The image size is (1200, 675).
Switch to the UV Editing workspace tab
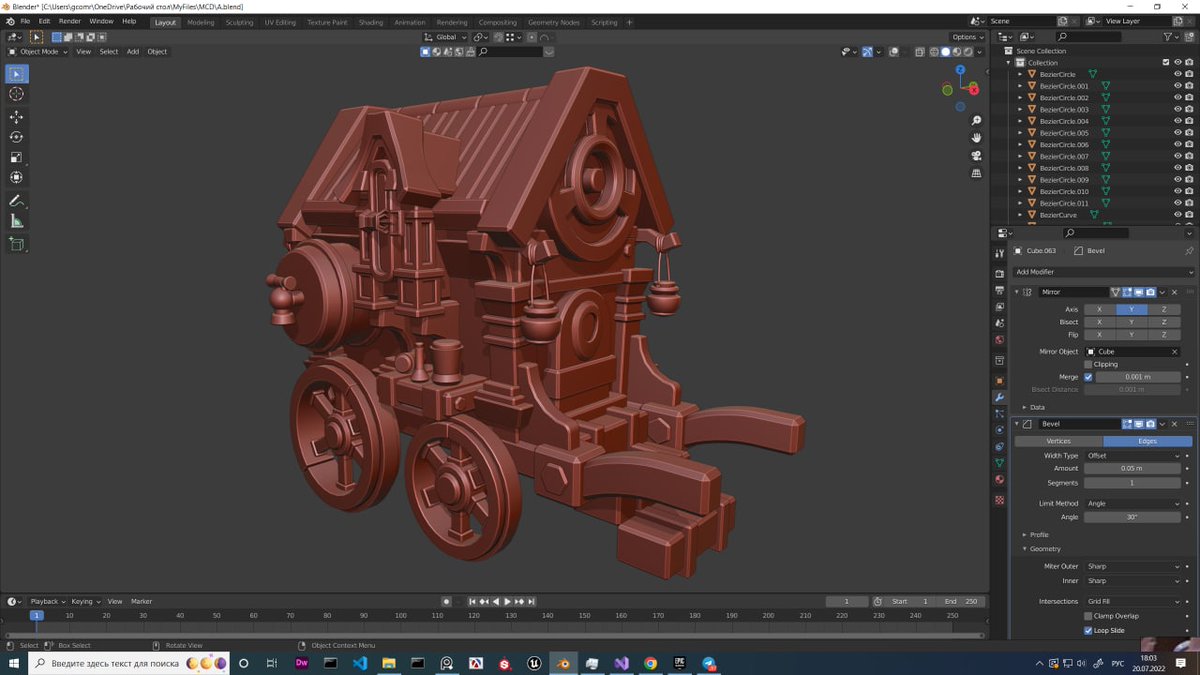point(280,22)
